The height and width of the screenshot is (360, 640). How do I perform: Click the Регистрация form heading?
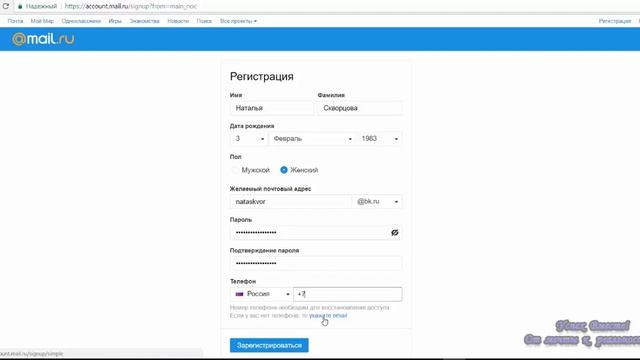262,76
